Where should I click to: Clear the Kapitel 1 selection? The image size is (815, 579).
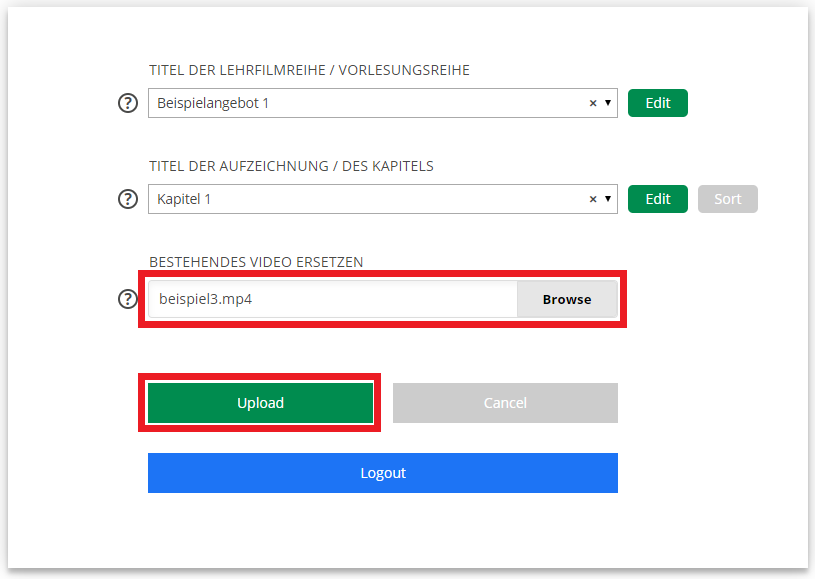click(x=593, y=199)
